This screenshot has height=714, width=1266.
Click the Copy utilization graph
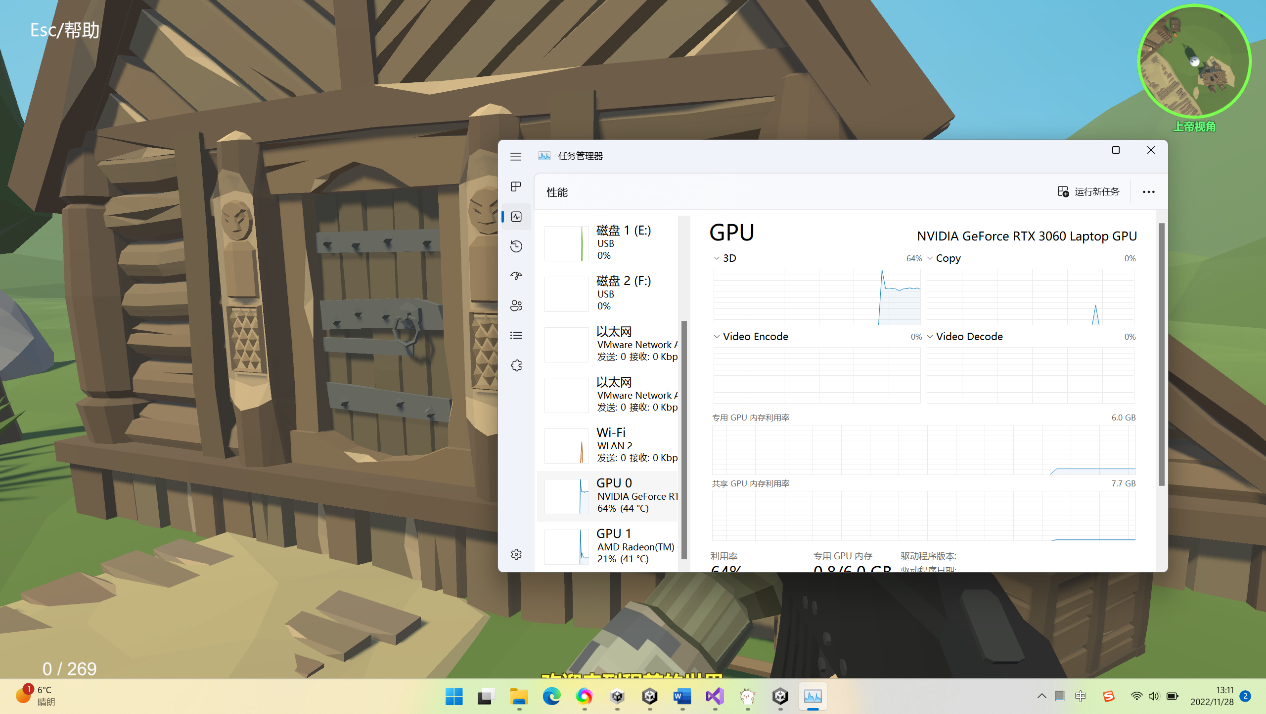pos(1031,296)
